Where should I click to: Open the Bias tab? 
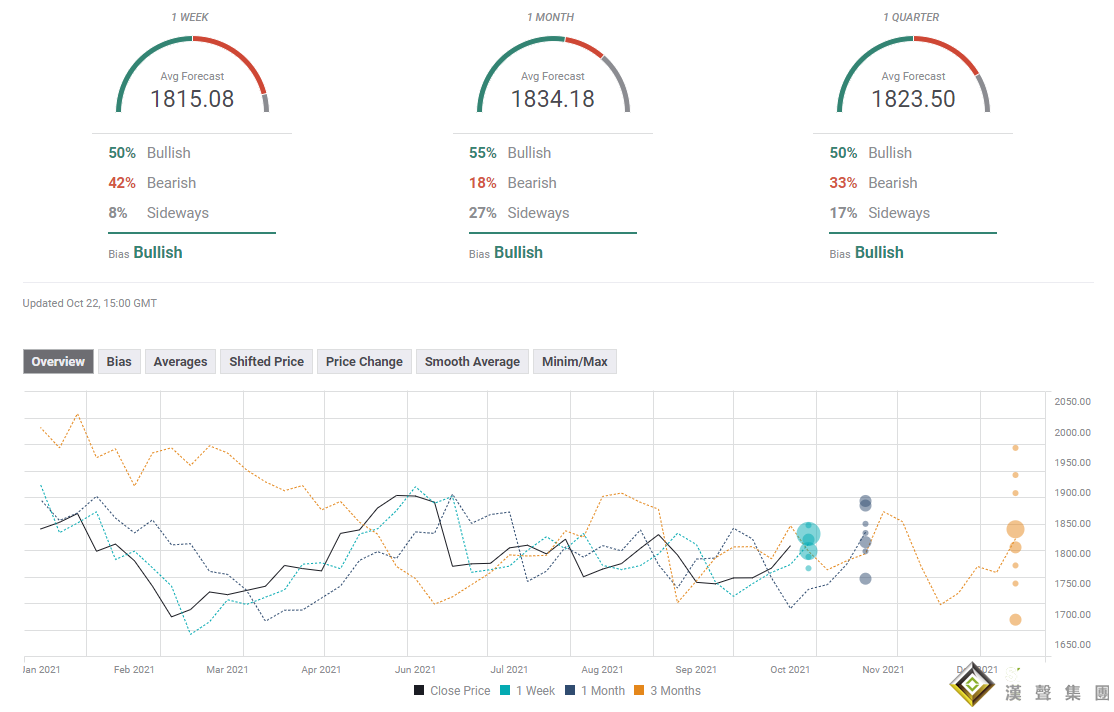[119, 362]
